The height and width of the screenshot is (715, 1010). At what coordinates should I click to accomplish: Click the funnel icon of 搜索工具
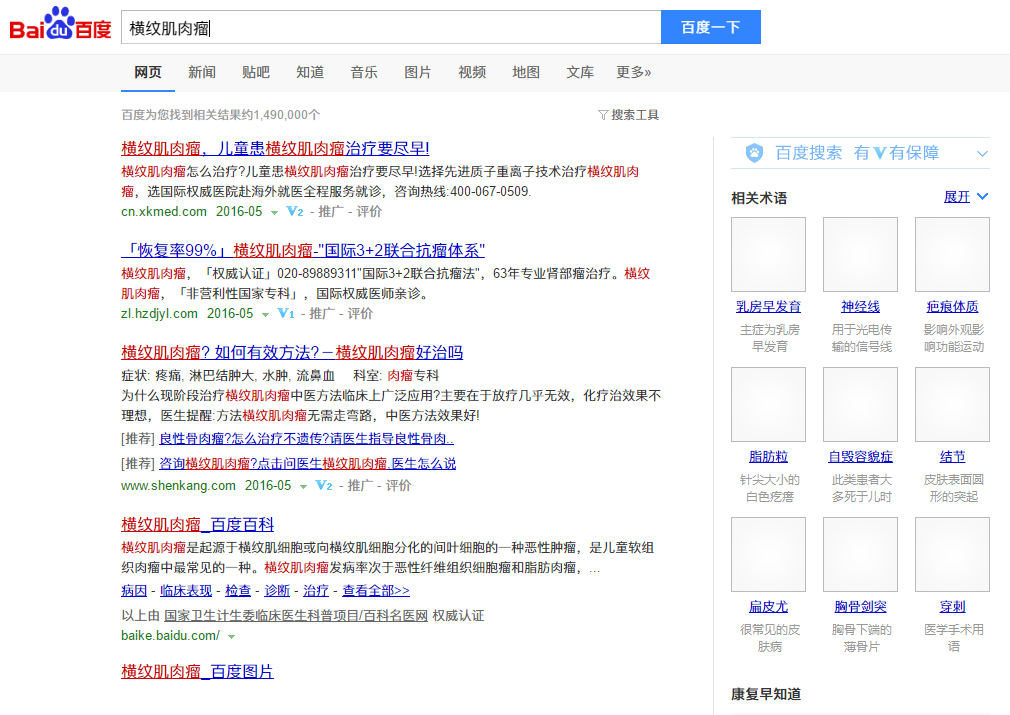pos(603,115)
